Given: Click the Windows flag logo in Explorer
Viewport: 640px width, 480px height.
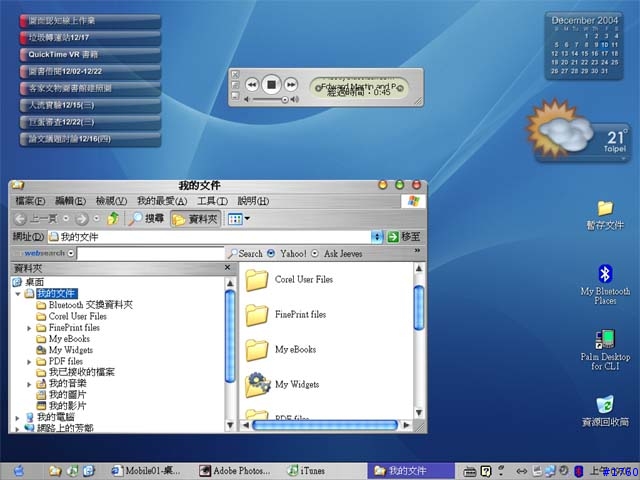Looking at the screenshot, I should coord(413,201).
